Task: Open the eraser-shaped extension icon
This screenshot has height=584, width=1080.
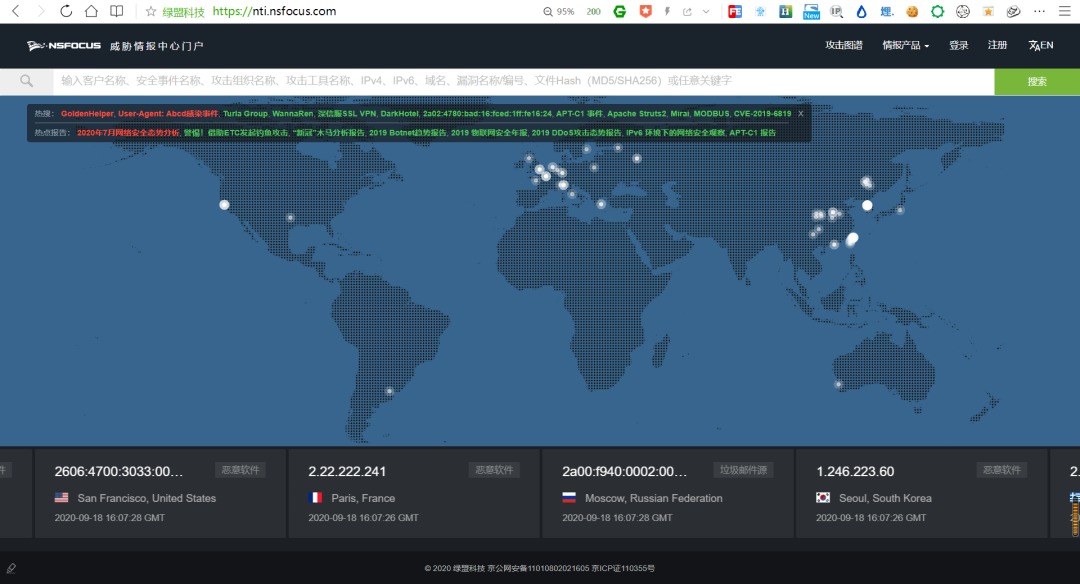Action: point(1013,11)
